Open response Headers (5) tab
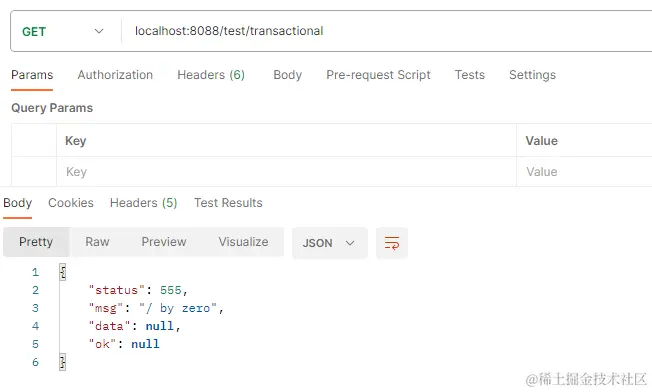The width and height of the screenshot is (652, 392). click(x=143, y=203)
